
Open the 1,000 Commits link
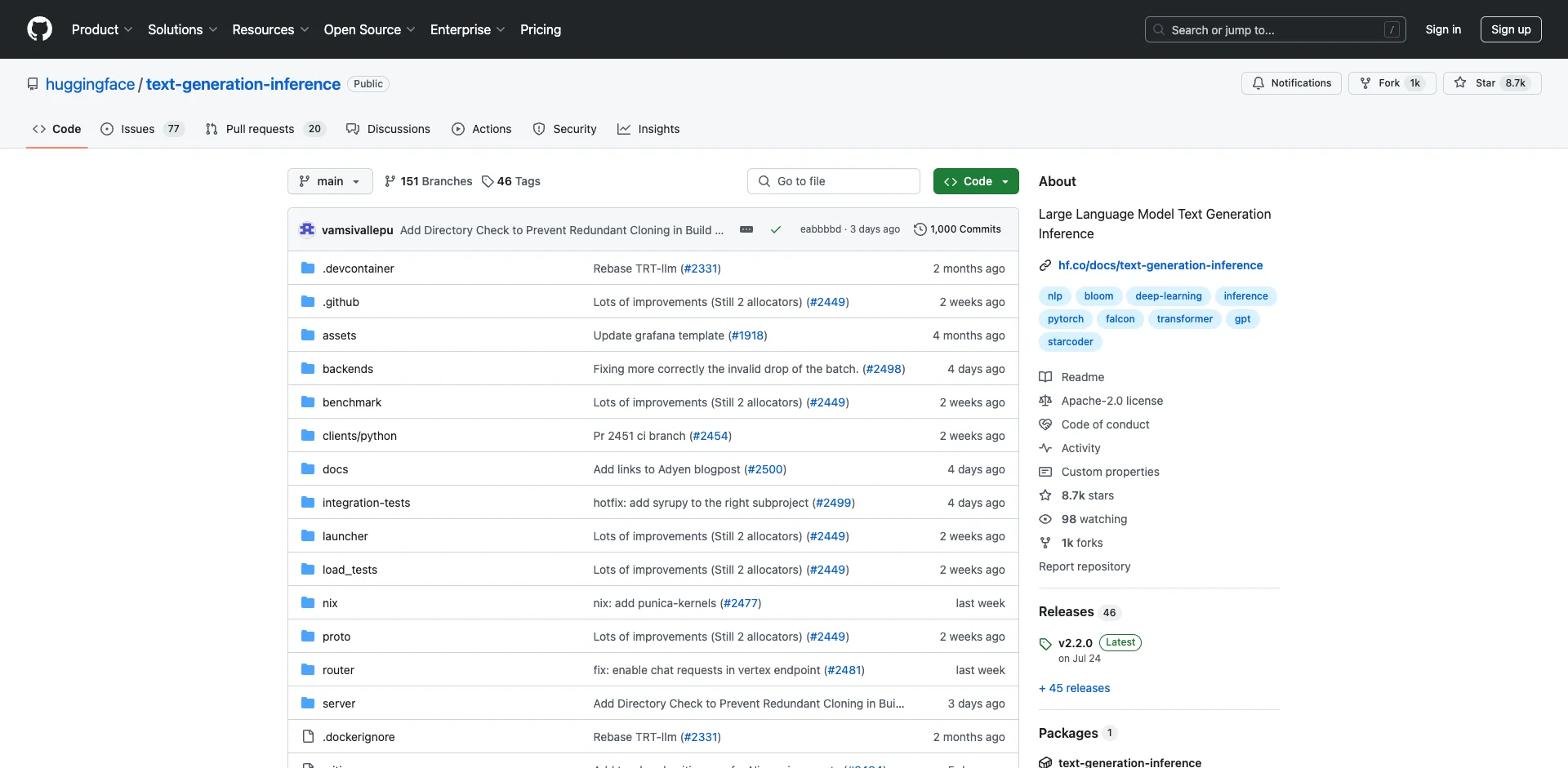(x=957, y=229)
